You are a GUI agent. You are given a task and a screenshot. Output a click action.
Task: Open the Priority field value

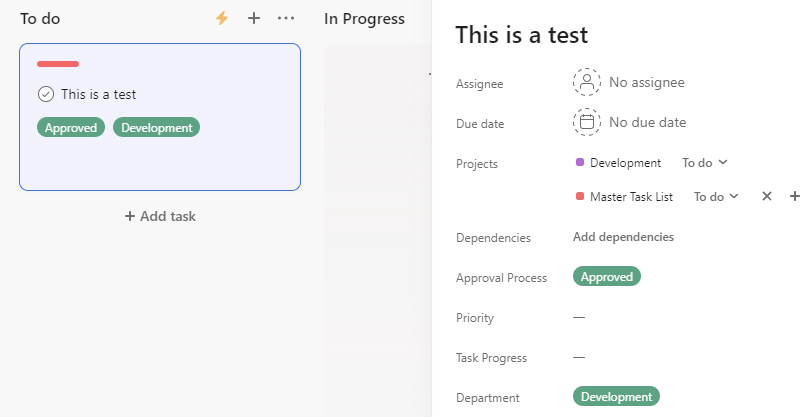pyautogui.click(x=579, y=317)
